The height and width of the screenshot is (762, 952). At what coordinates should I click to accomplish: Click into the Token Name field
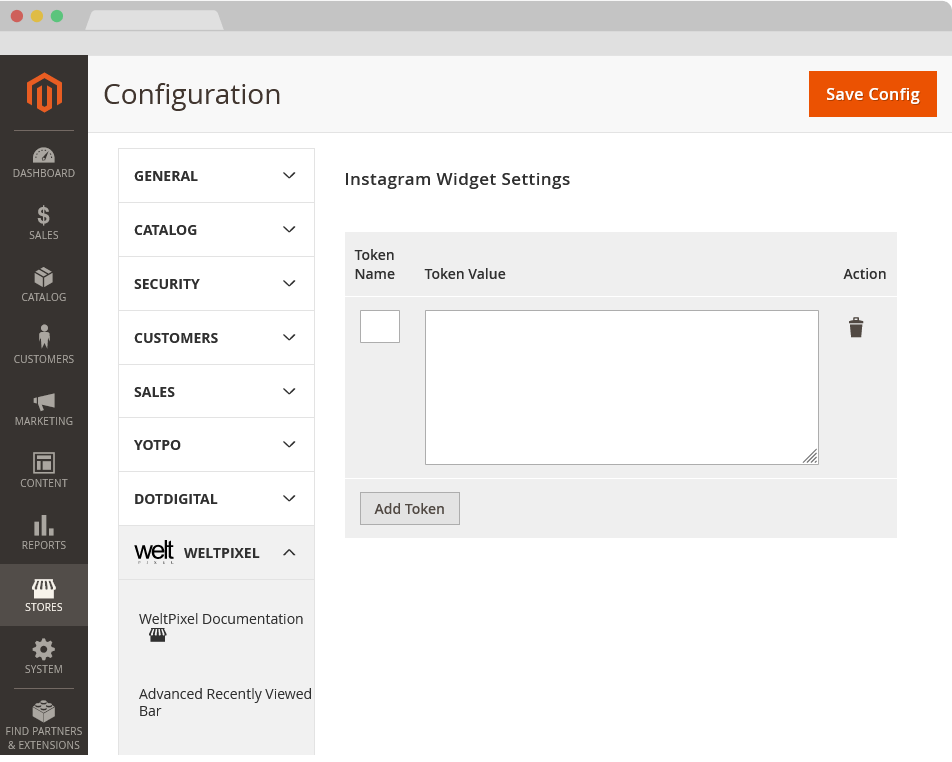point(380,327)
